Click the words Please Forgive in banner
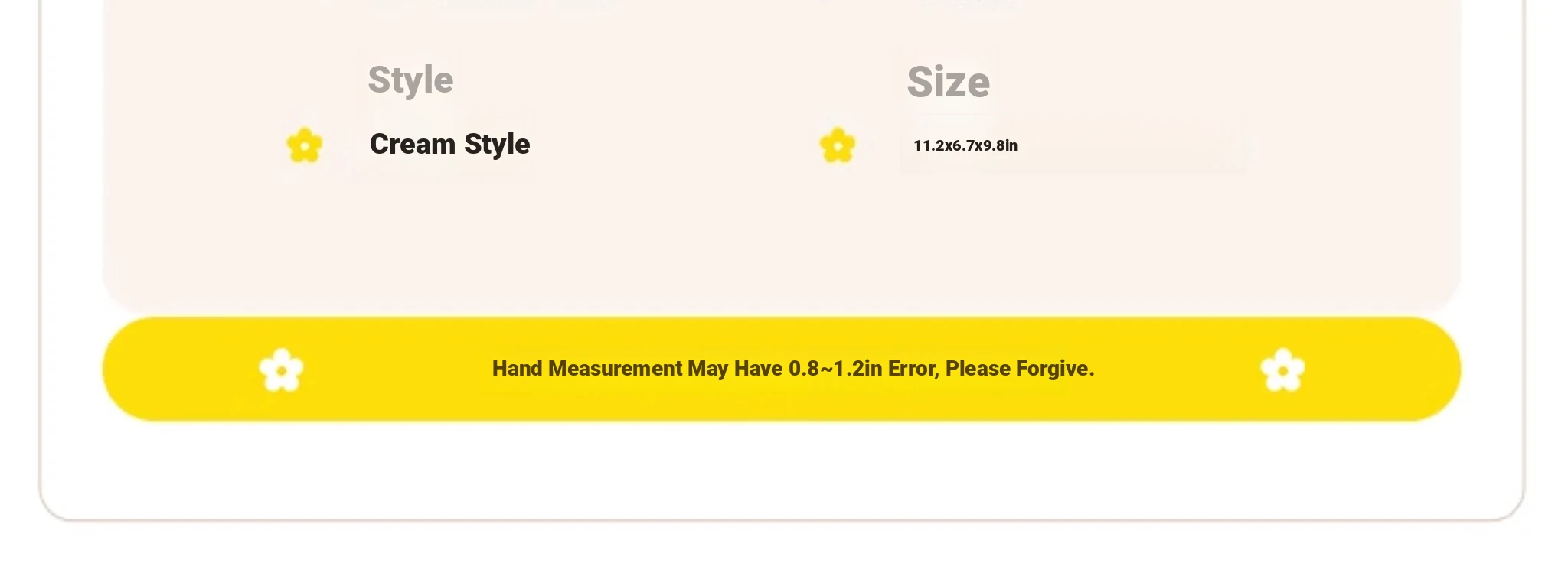This screenshot has height=586, width=1568. point(1020,369)
